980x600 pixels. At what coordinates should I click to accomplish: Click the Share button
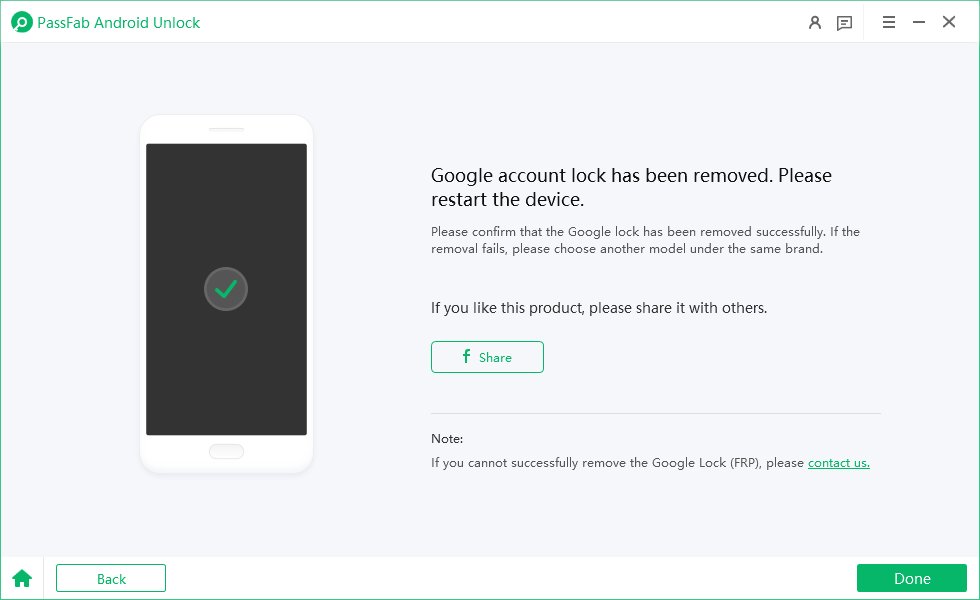(x=487, y=357)
